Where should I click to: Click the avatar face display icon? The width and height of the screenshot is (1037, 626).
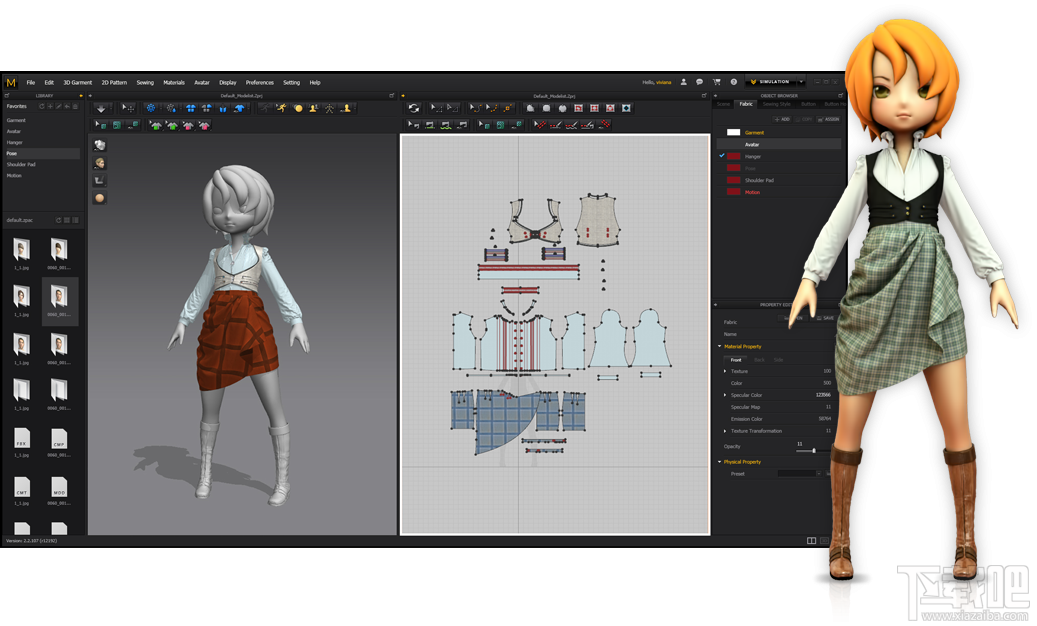coord(99,162)
